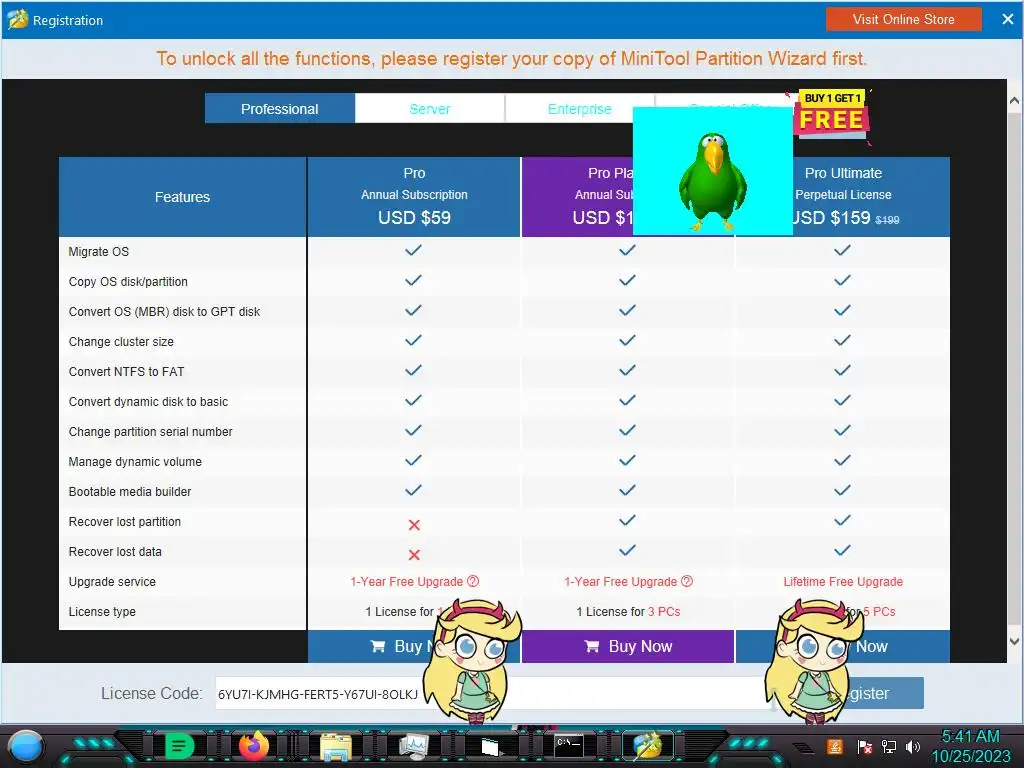Viewport: 1024px width, 768px height.
Task: Click the Pro Annual Subscription USD $59 header
Action: [x=414, y=196]
